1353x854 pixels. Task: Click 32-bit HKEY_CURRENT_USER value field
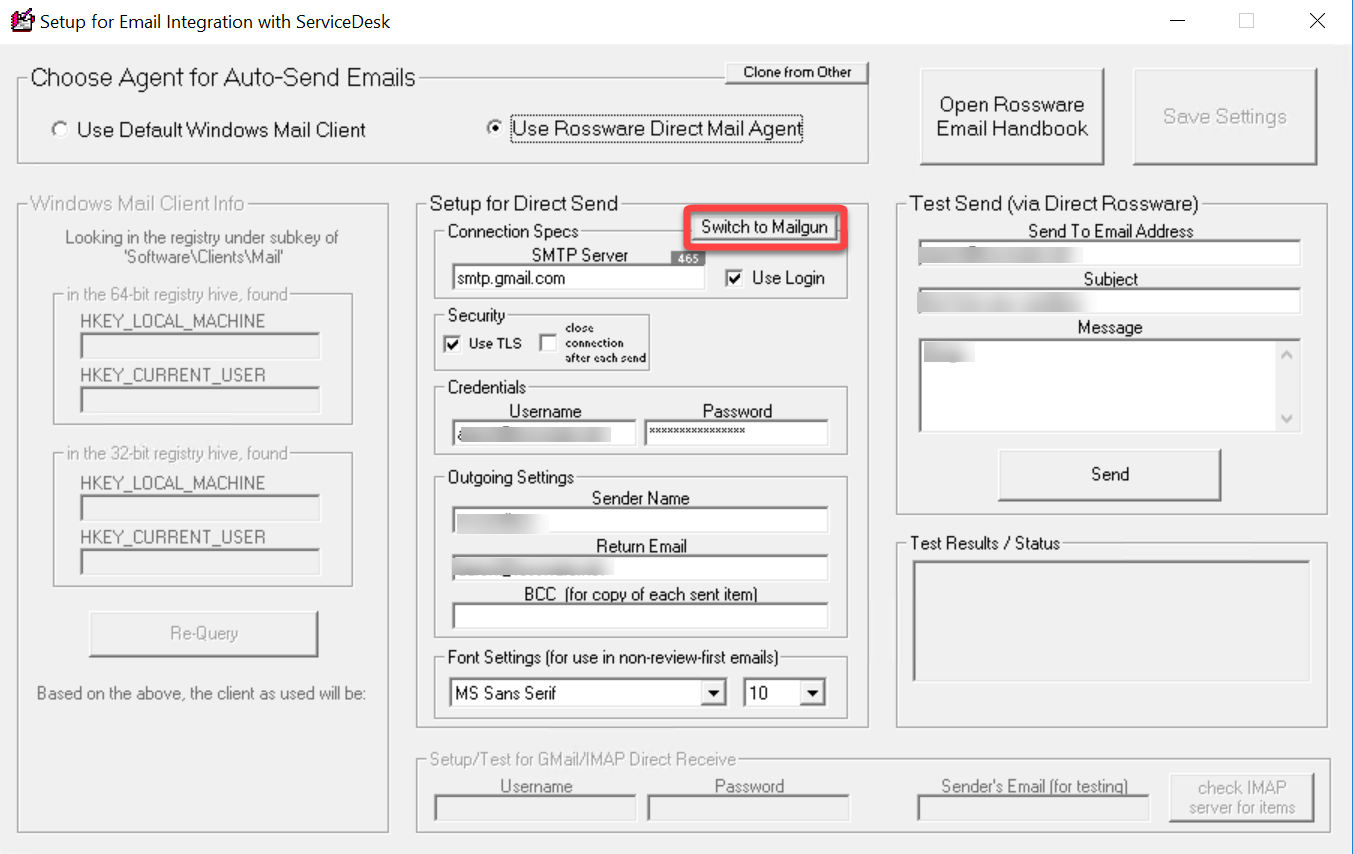point(200,562)
